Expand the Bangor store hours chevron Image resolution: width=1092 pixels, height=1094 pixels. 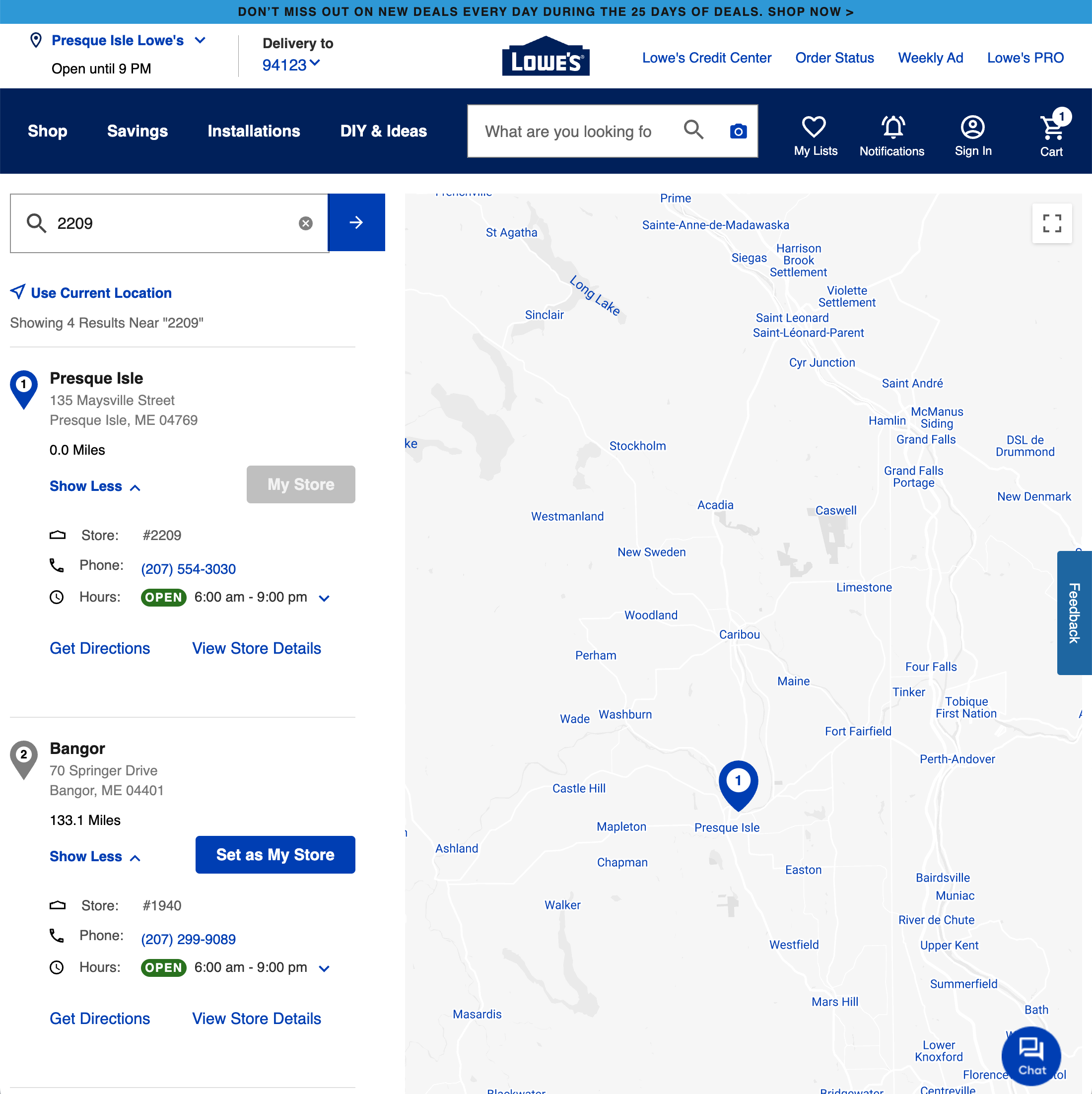point(325,968)
